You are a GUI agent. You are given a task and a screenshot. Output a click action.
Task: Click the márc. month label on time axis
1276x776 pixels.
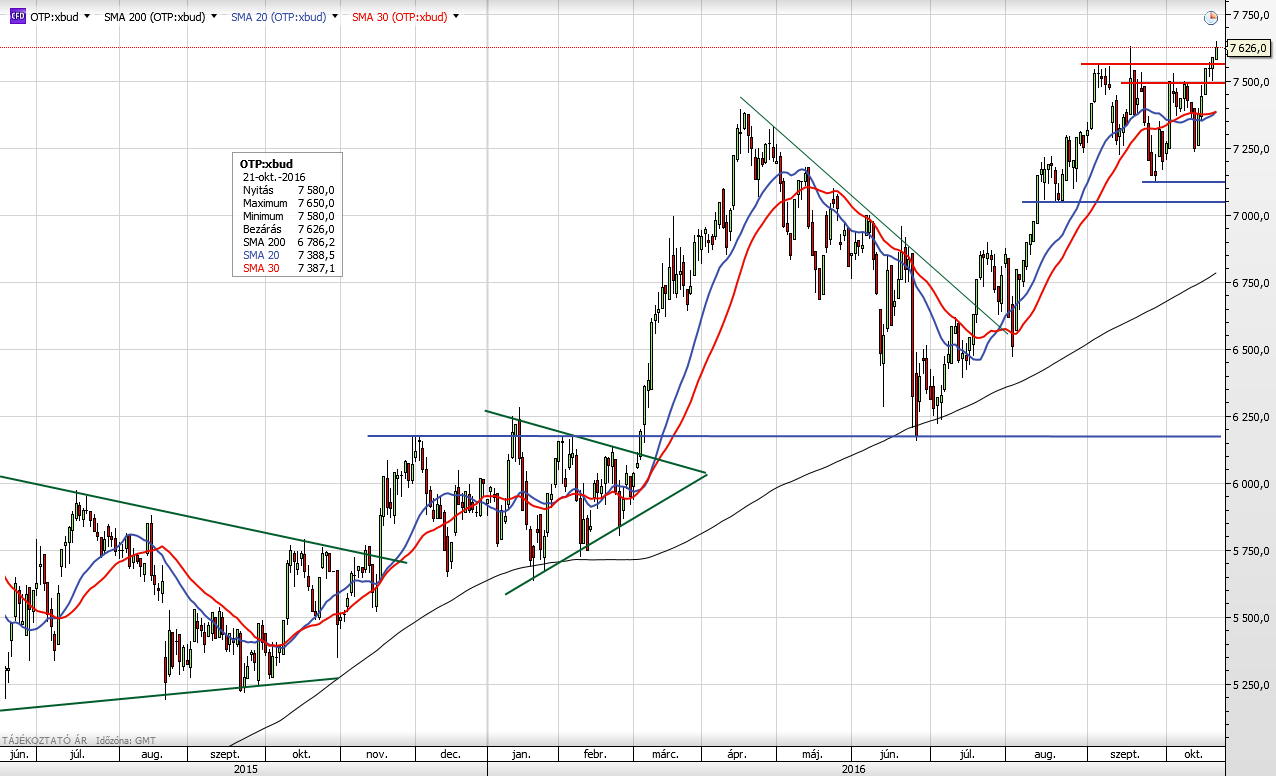pyautogui.click(x=666, y=754)
